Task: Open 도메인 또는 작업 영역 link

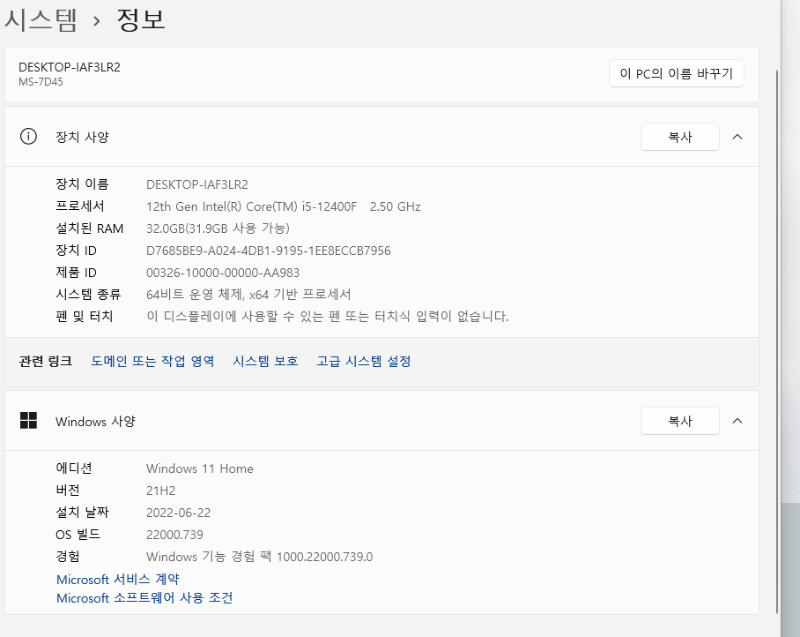Action: click(x=153, y=361)
